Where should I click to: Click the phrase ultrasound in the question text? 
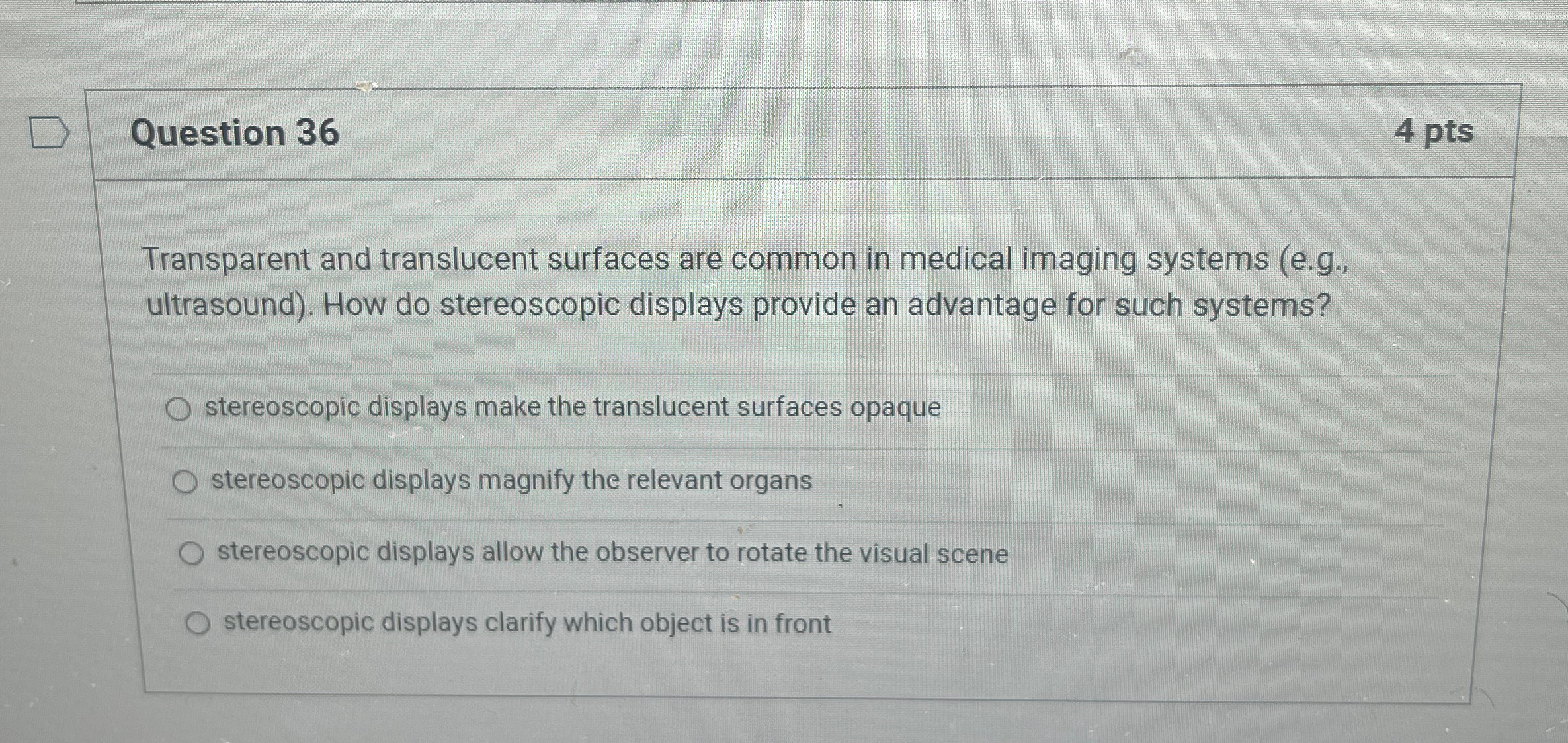tap(225, 305)
